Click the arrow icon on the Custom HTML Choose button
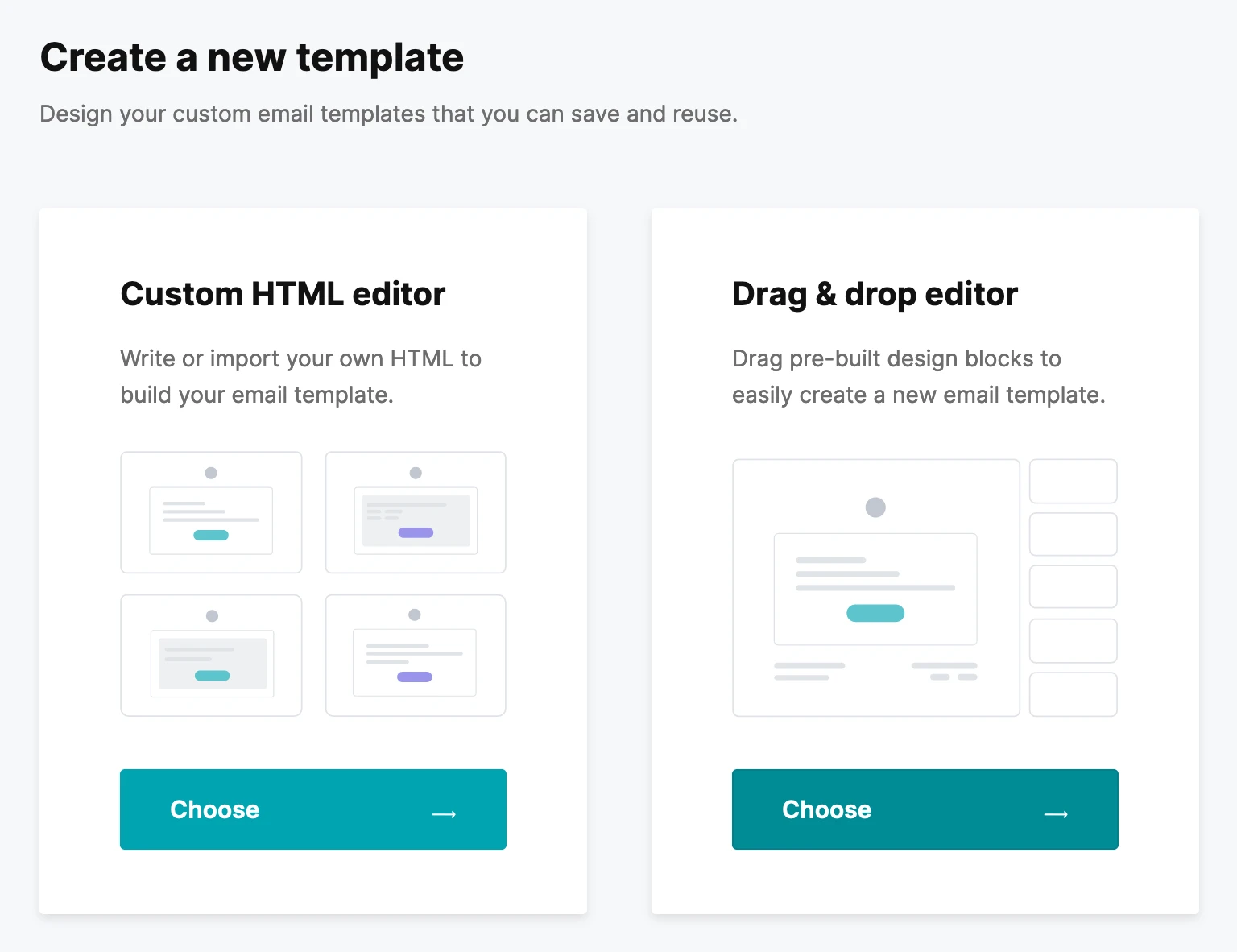1237x952 pixels. pyautogui.click(x=444, y=814)
